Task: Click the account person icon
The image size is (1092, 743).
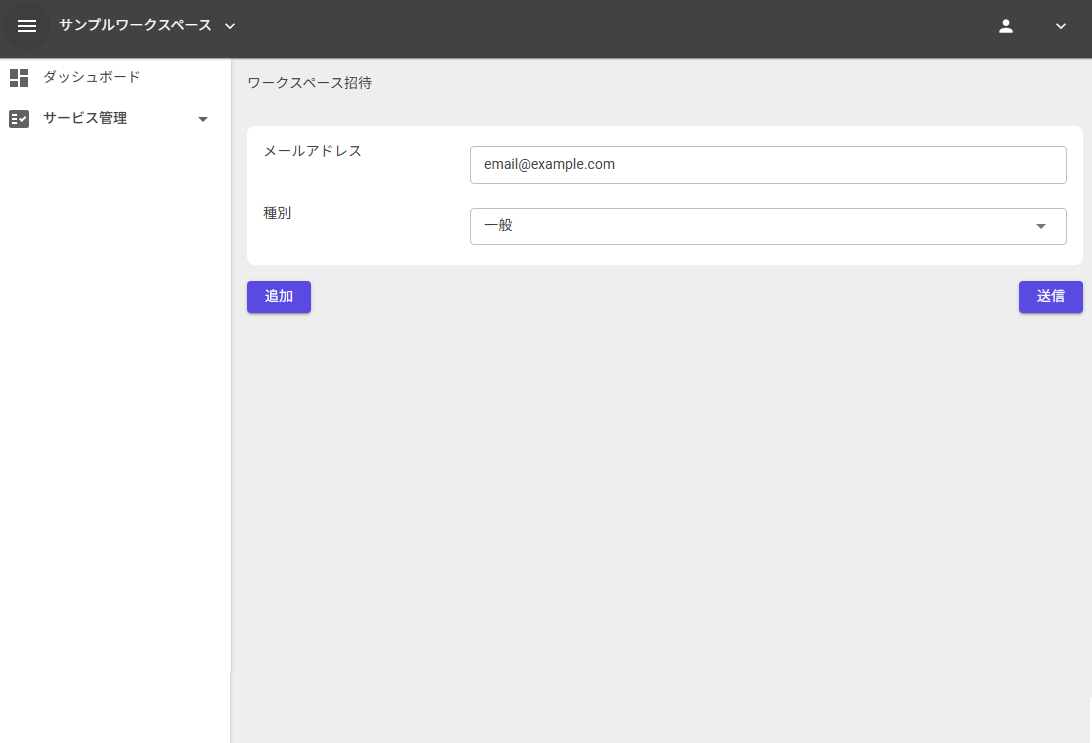Action: click(1006, 27)
